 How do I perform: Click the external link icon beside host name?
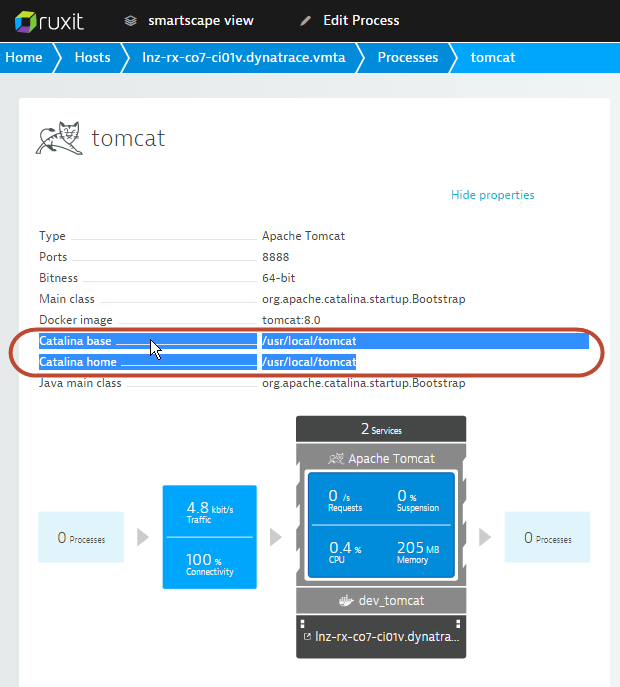[x=307, y=636]
